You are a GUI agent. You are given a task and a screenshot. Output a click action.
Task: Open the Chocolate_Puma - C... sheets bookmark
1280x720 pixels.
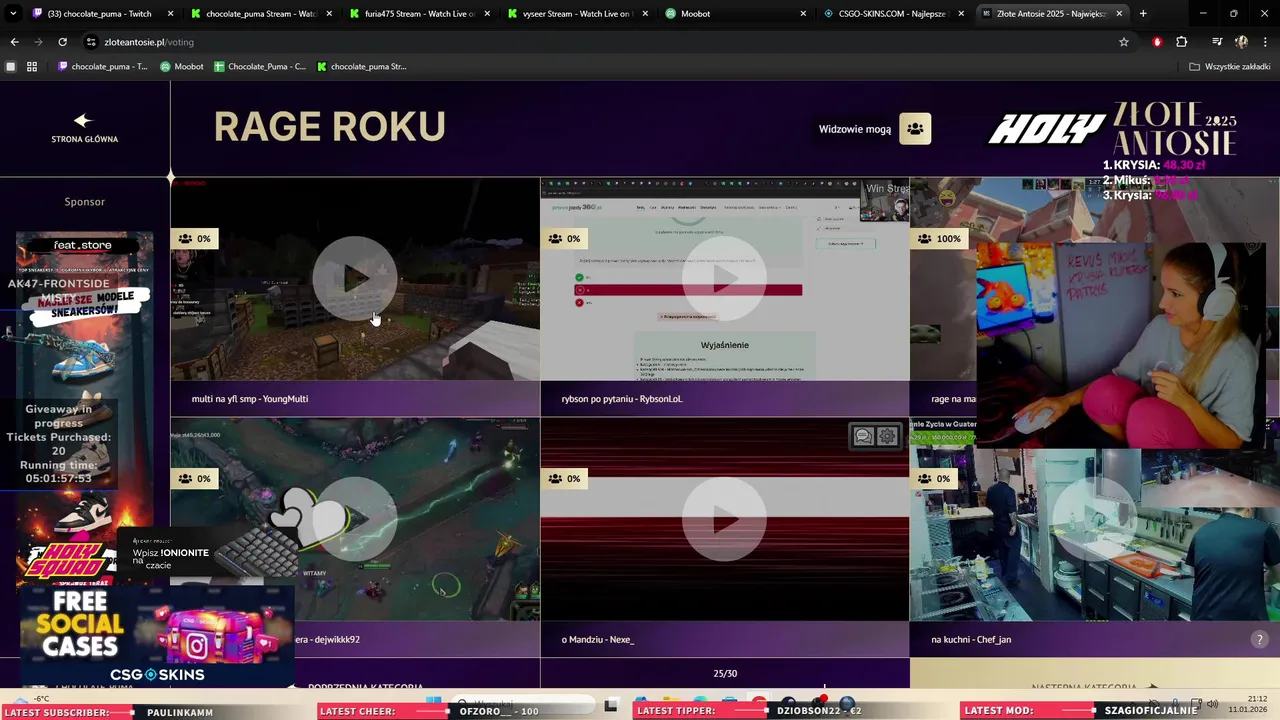coord(260,66)
